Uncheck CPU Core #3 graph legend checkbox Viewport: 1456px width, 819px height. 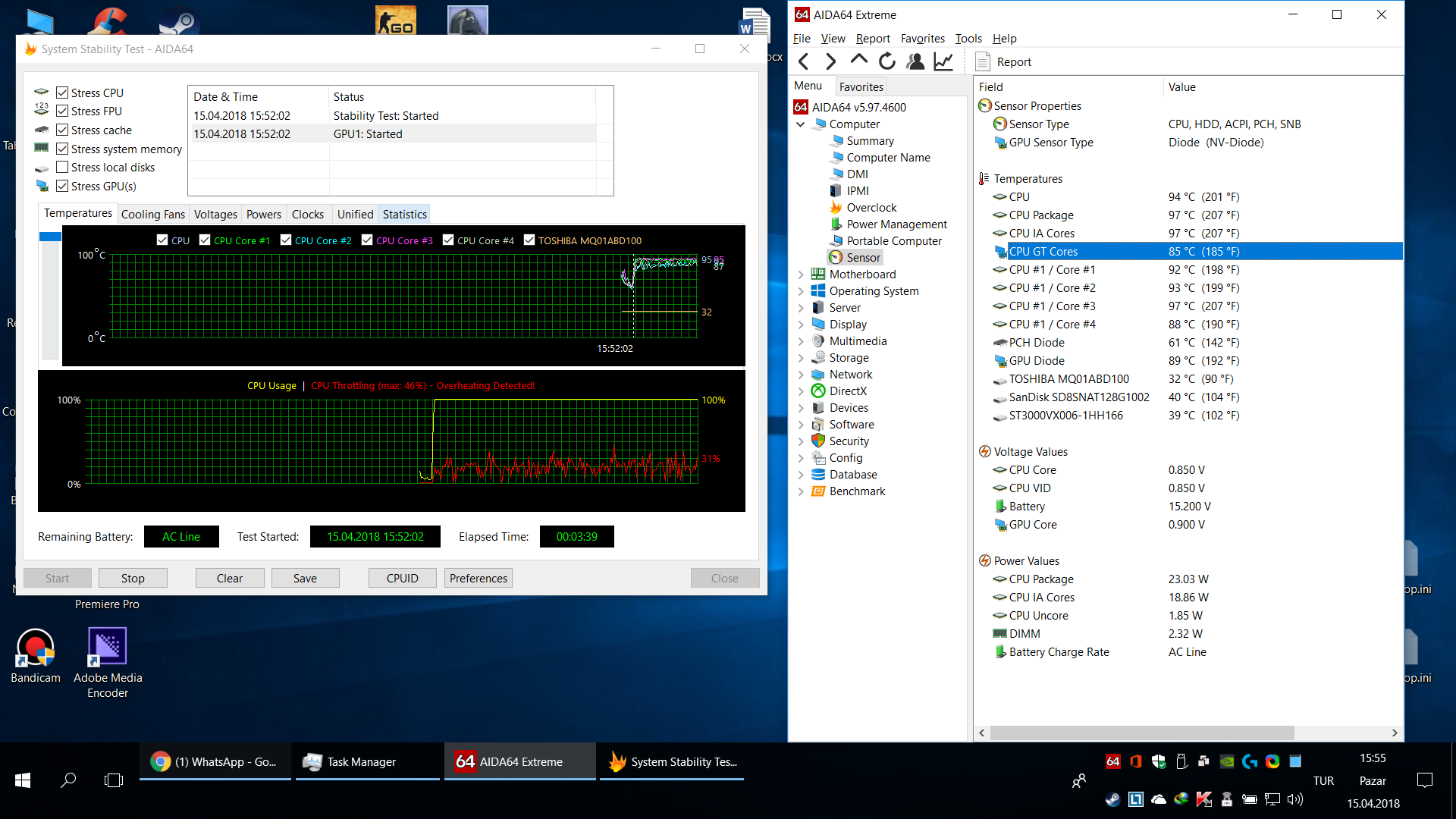pos(367,240)
